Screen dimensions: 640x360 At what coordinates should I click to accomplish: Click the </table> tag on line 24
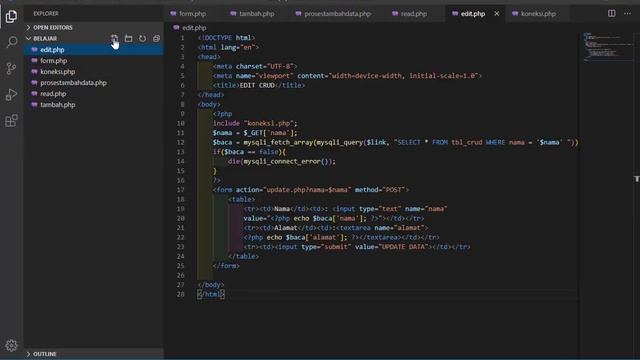[244, 256]
